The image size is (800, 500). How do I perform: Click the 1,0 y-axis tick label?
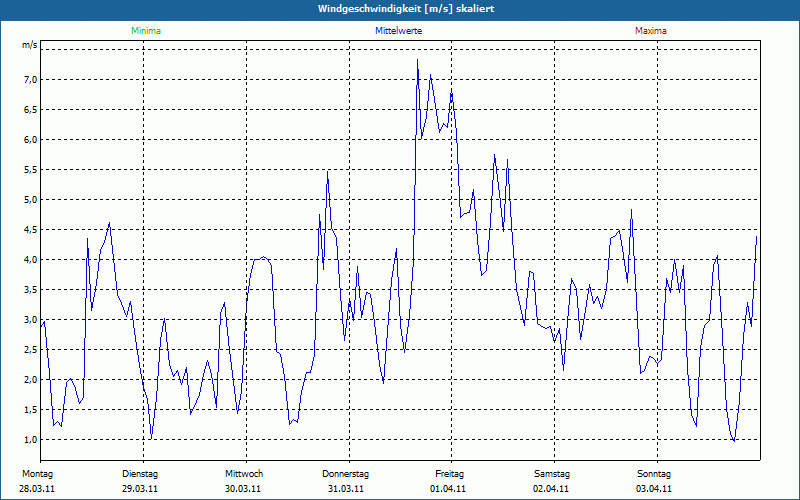[x=30, y=440]
